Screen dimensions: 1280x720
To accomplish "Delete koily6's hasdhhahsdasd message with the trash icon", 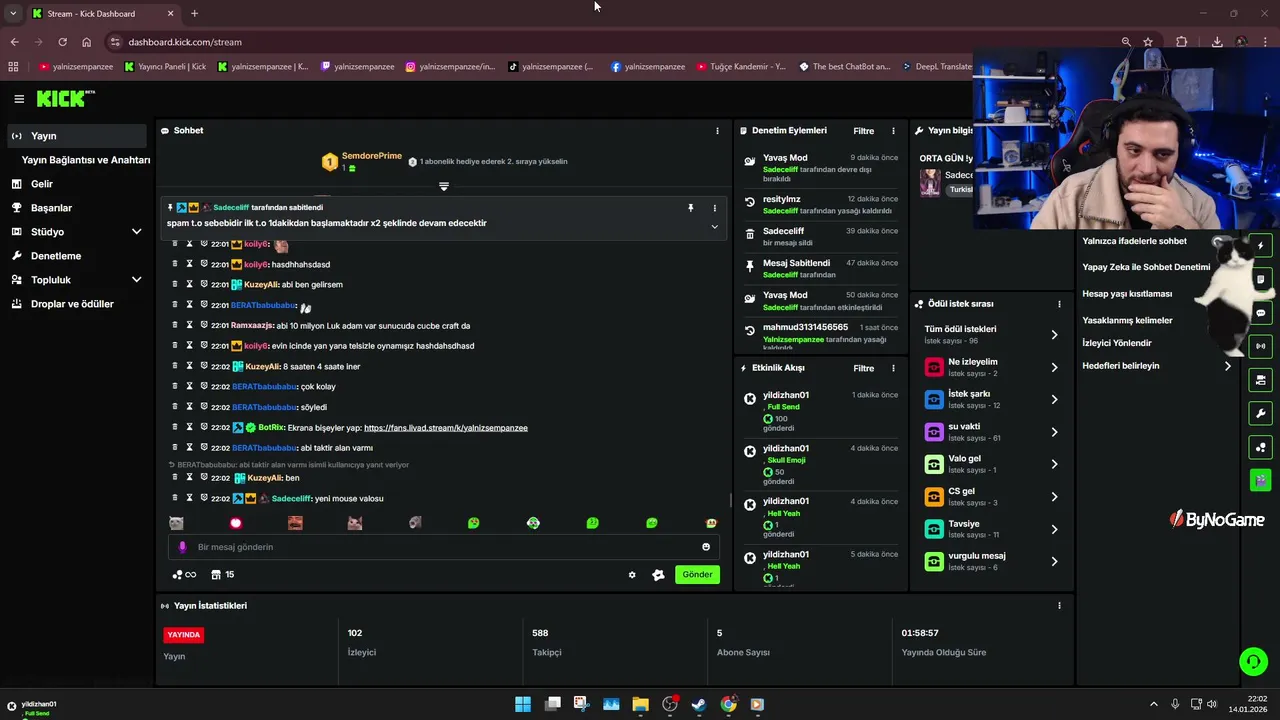I will tap(175, 264).
